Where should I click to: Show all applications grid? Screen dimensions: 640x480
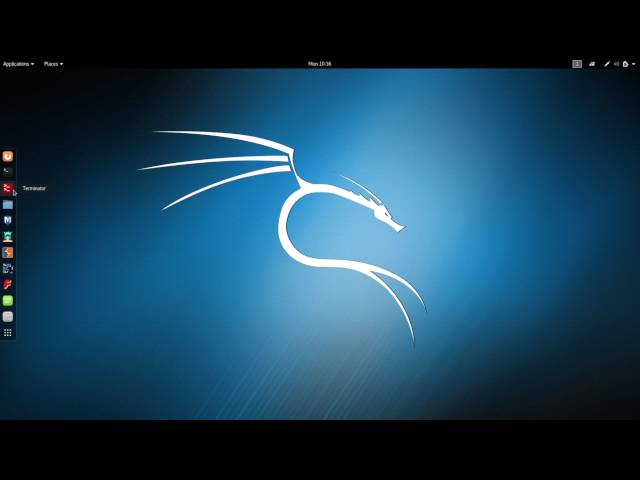8,333
